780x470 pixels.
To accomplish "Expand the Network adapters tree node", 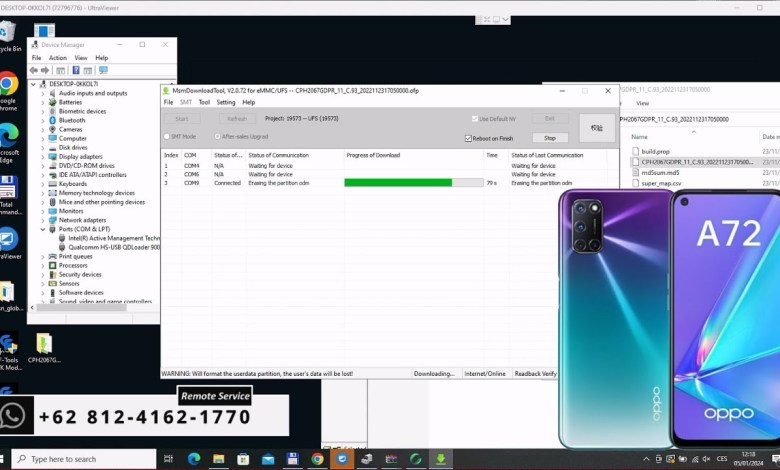I will [43, 220].
